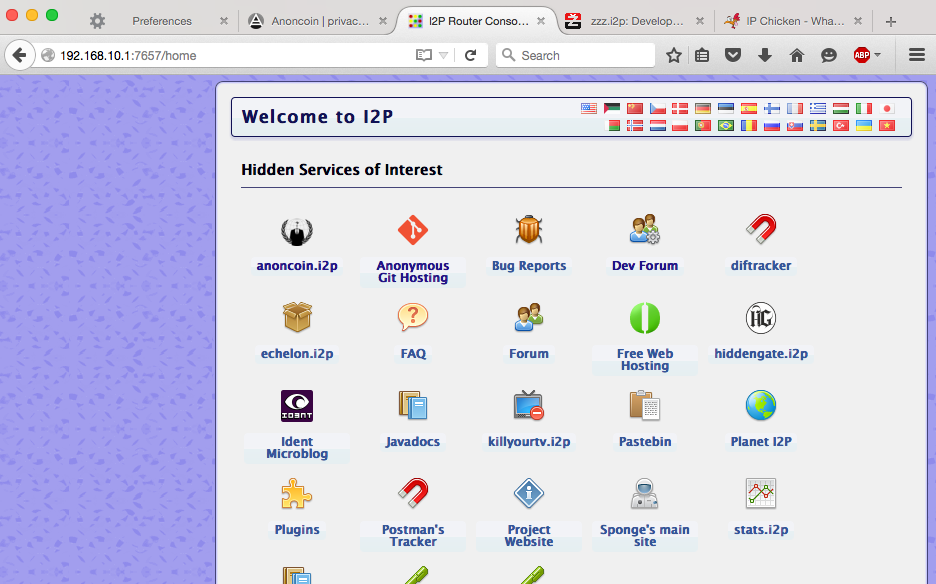Select the German flag language
The height and width of the screenshot is (584, 936).
point(703,108)
